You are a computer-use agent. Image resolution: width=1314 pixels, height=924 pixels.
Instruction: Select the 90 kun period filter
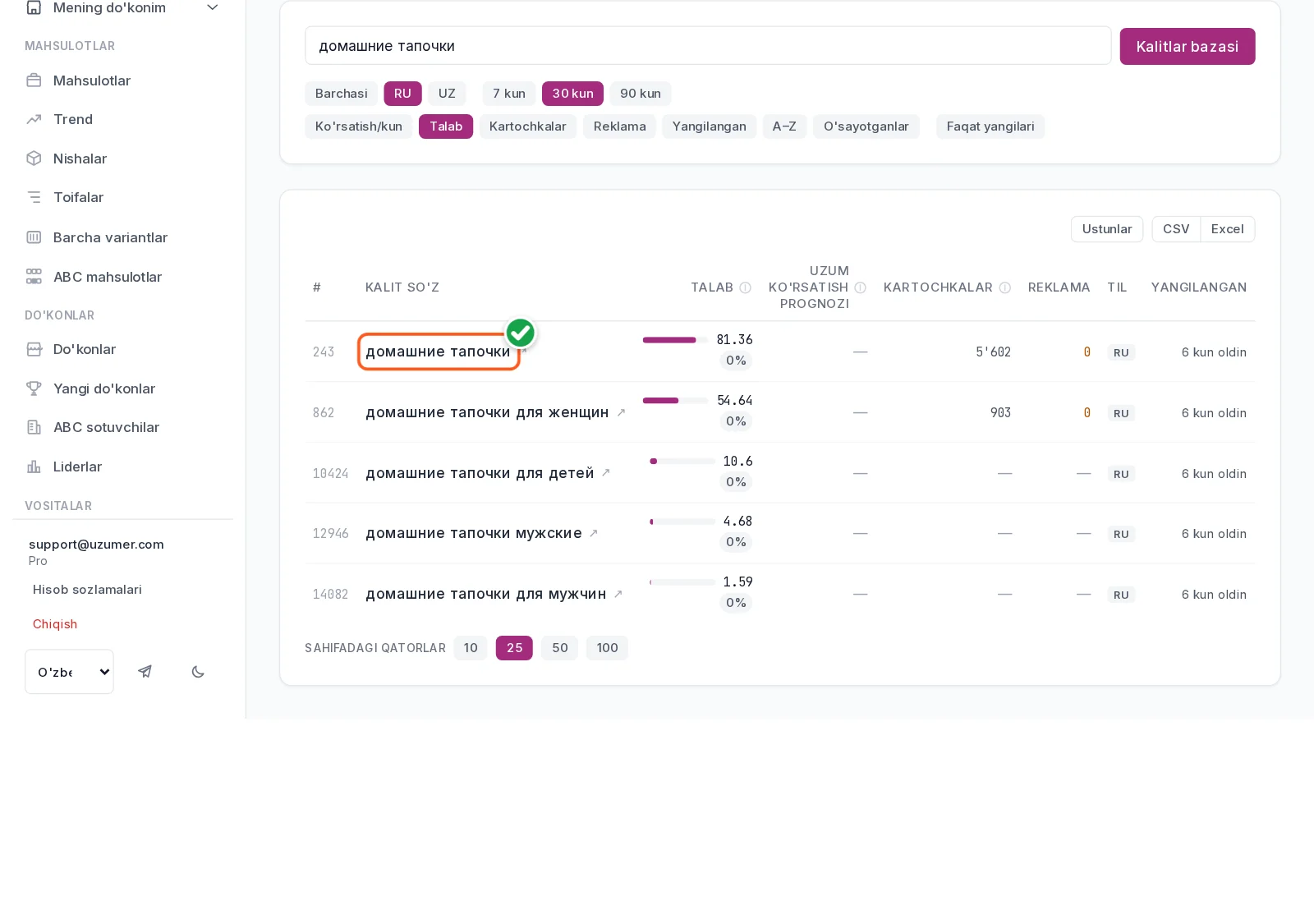tap(641, 94)
